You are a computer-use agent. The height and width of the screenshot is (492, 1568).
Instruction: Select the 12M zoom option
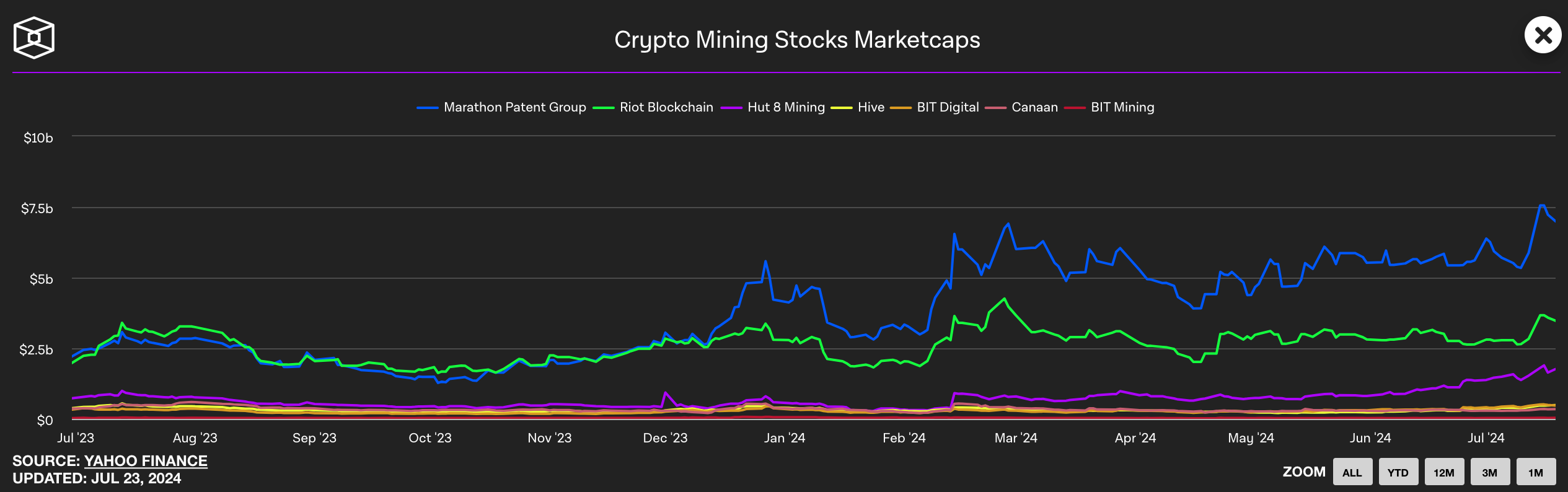[x=1445, y=472]
